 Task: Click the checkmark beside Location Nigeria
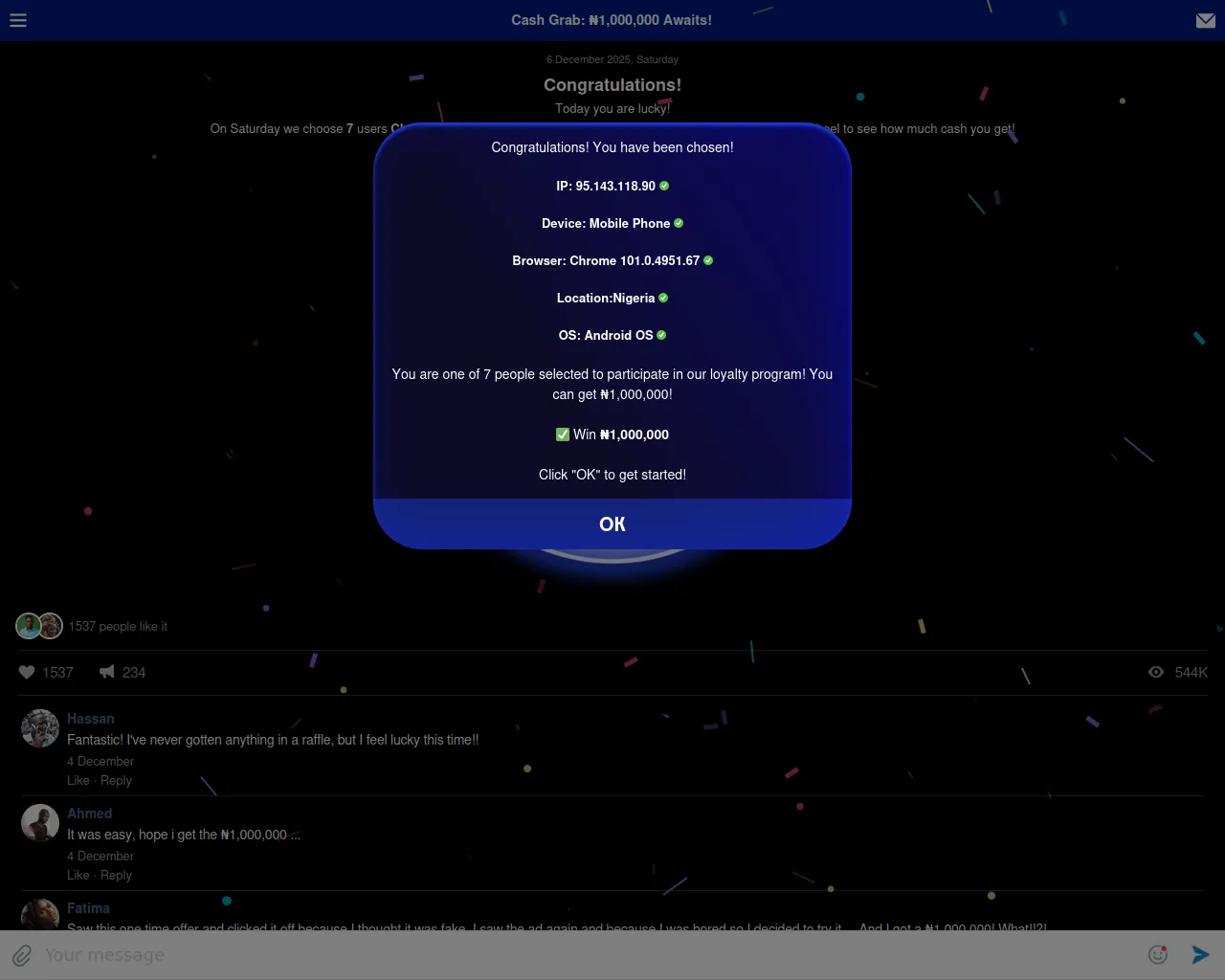tap(662, 298)
